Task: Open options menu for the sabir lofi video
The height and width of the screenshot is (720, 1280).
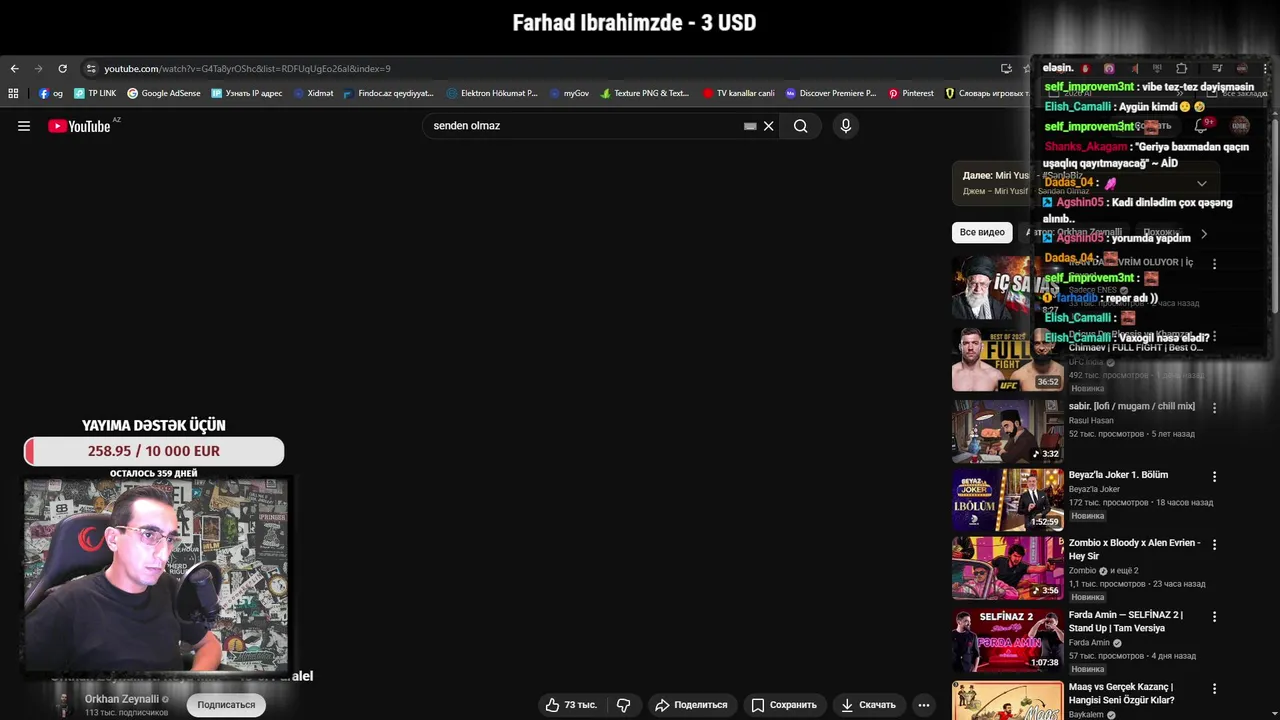Action: tap(1214, 408)
